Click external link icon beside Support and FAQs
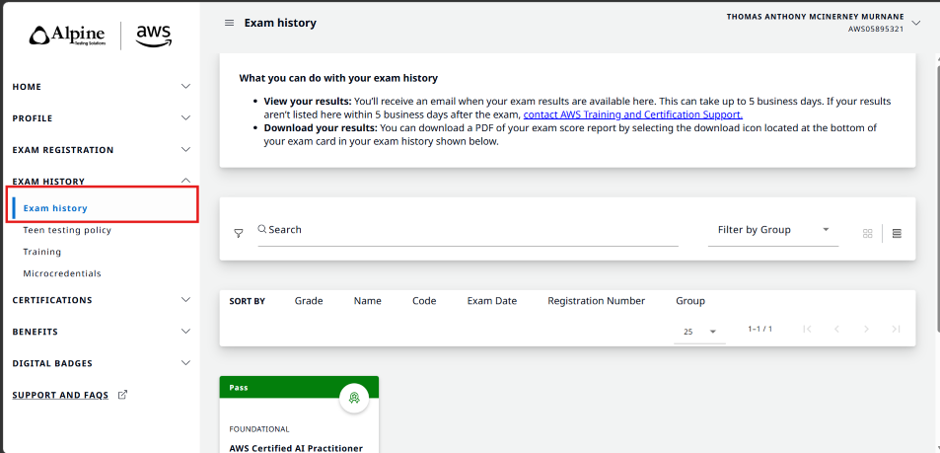Image resolution: width=940 pixels, height=453 pixels. (122, 395)
